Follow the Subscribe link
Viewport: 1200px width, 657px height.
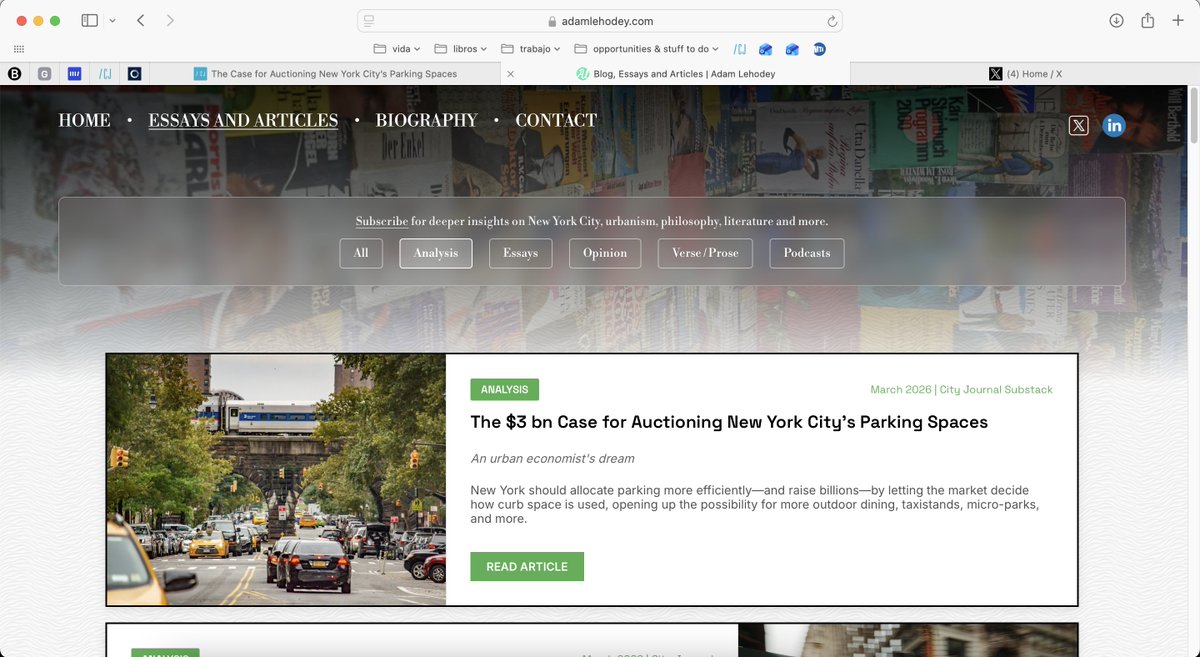[382, 221]
